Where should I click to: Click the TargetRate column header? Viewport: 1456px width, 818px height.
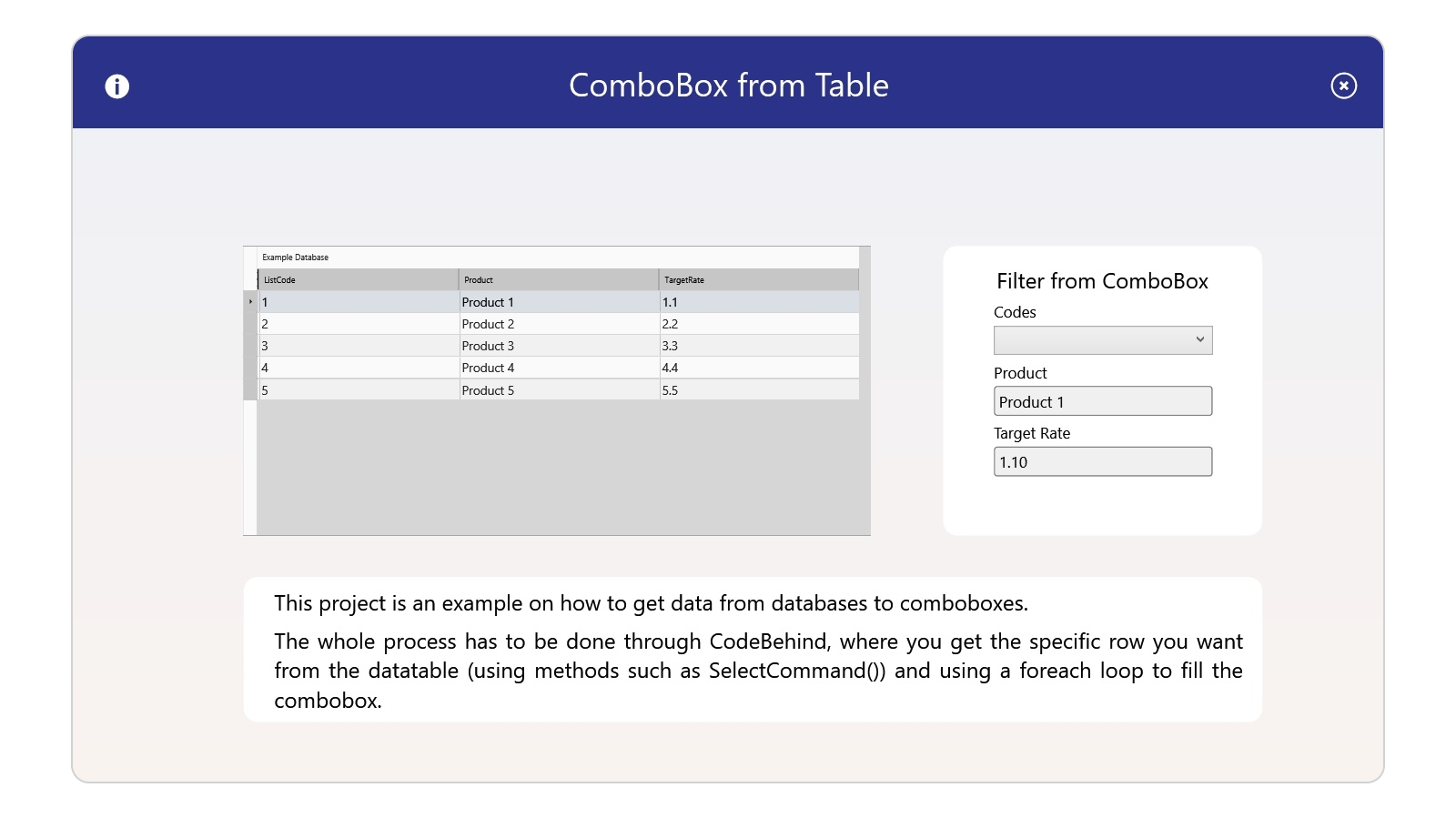(757, 279)
